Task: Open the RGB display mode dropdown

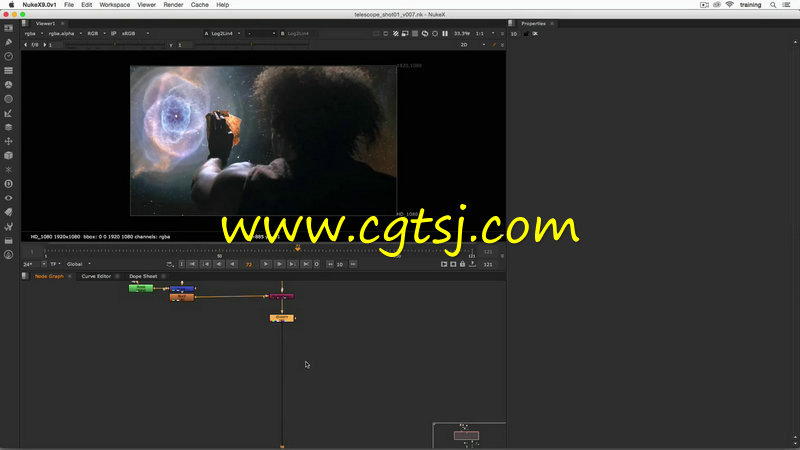Action: tap(96, 34)
